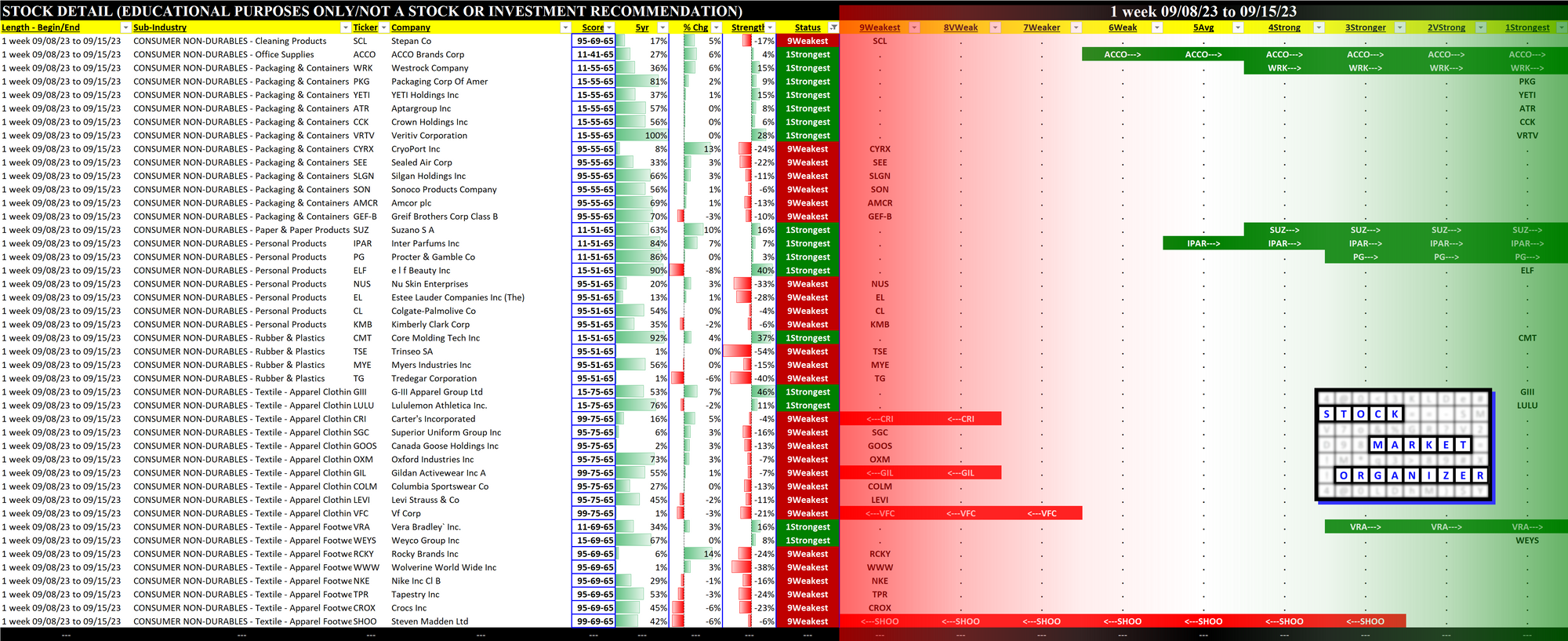Open the 2VStrong column filter dropdown
The width and height of the screenshot is (1568, 641).
1481,27
